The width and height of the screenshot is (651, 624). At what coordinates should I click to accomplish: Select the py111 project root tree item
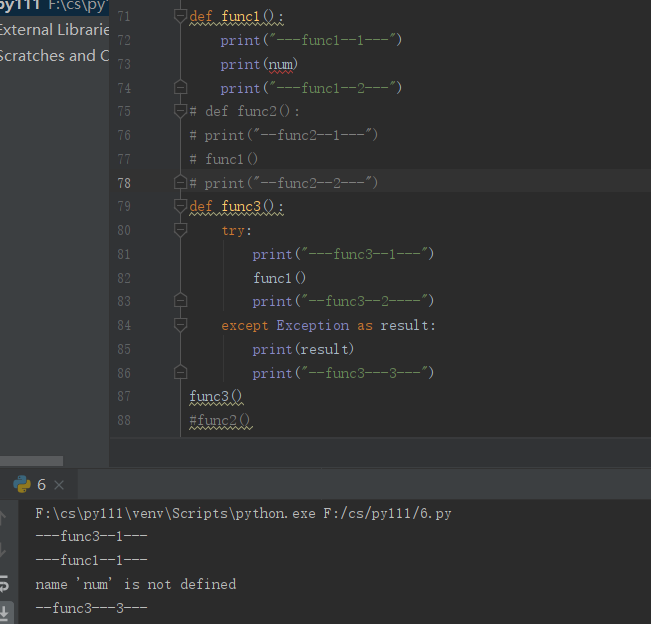point(54,5)
